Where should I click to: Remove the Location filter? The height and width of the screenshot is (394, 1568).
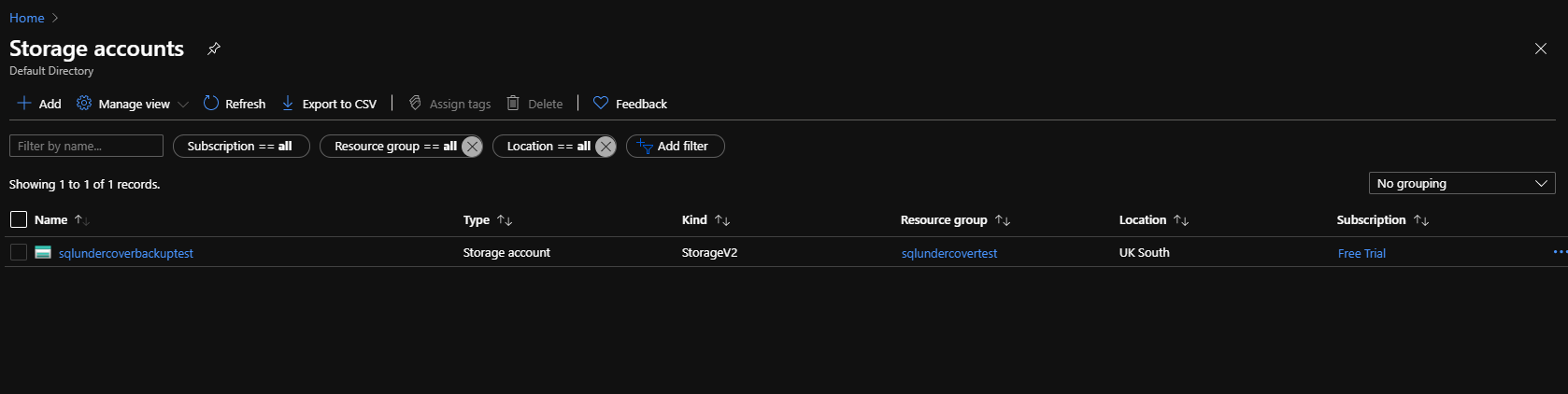(x=606, y=147)
